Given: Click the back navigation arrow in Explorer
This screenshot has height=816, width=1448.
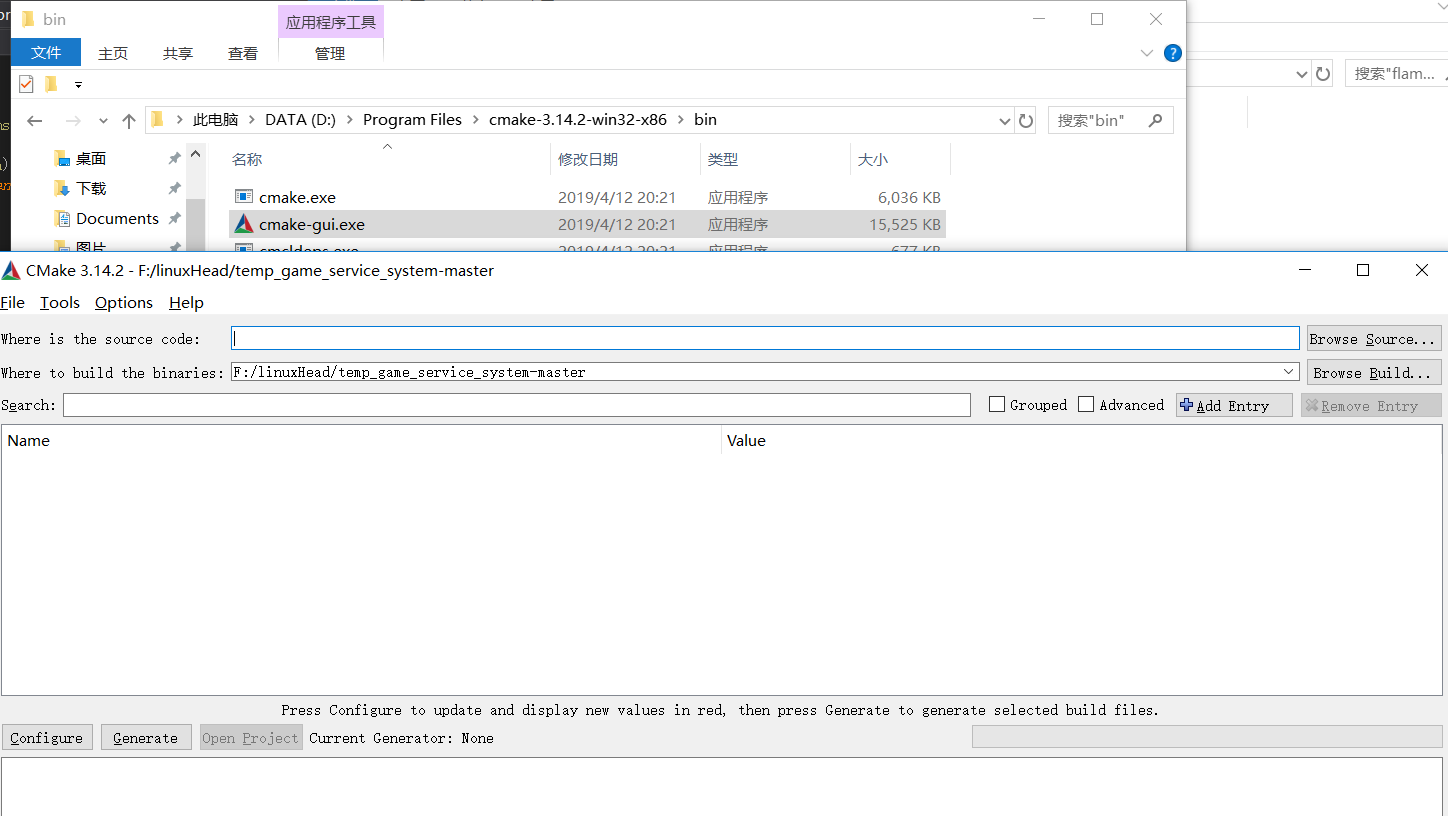Looking at the screenshot, I should [34, 120].
